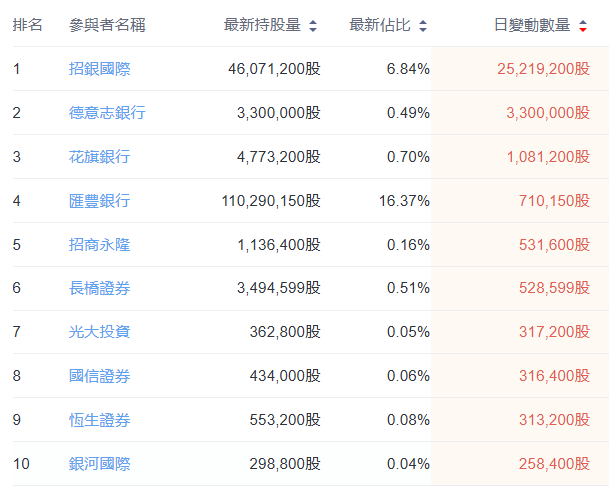Select daily change 258,400股
The image size is (609, 489).
coord(555,464)
